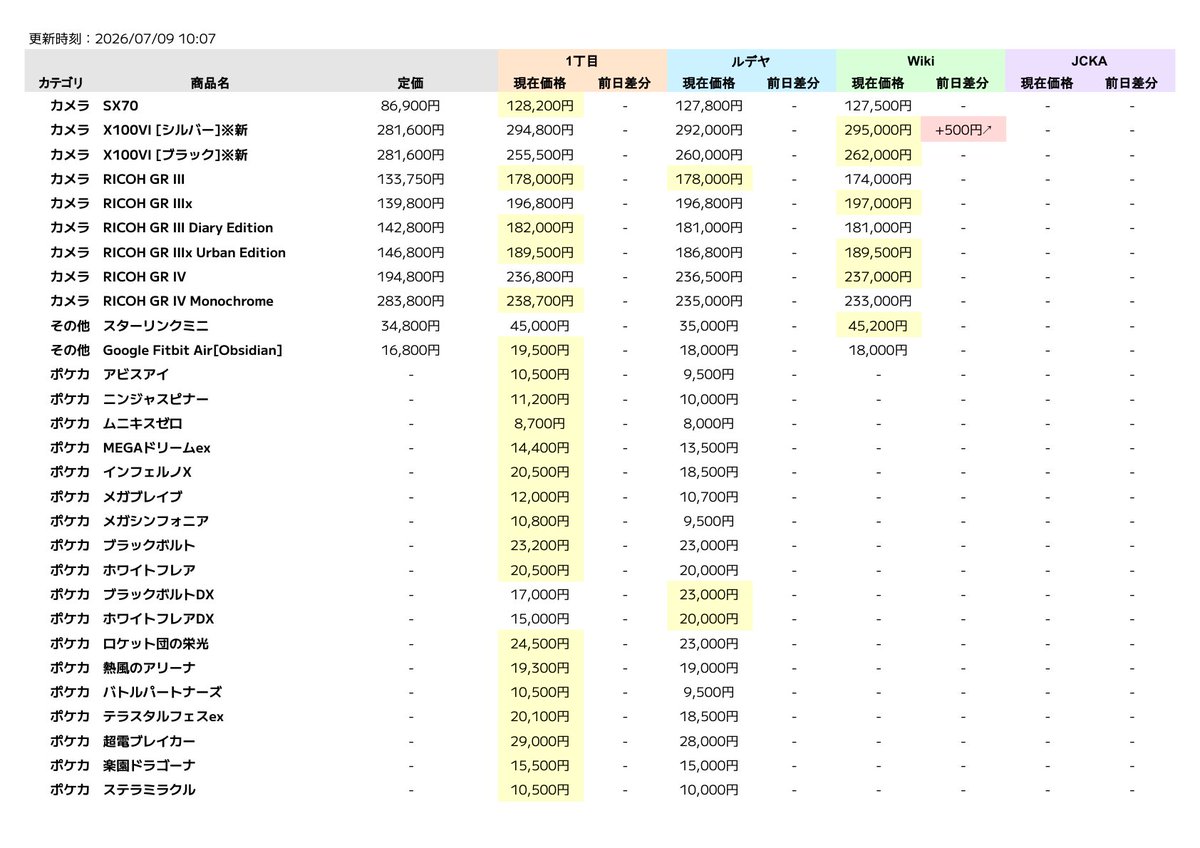Screen dimensions: 1200x848
Task: Click the 19,300円 price cell
Action: (541, 668)
